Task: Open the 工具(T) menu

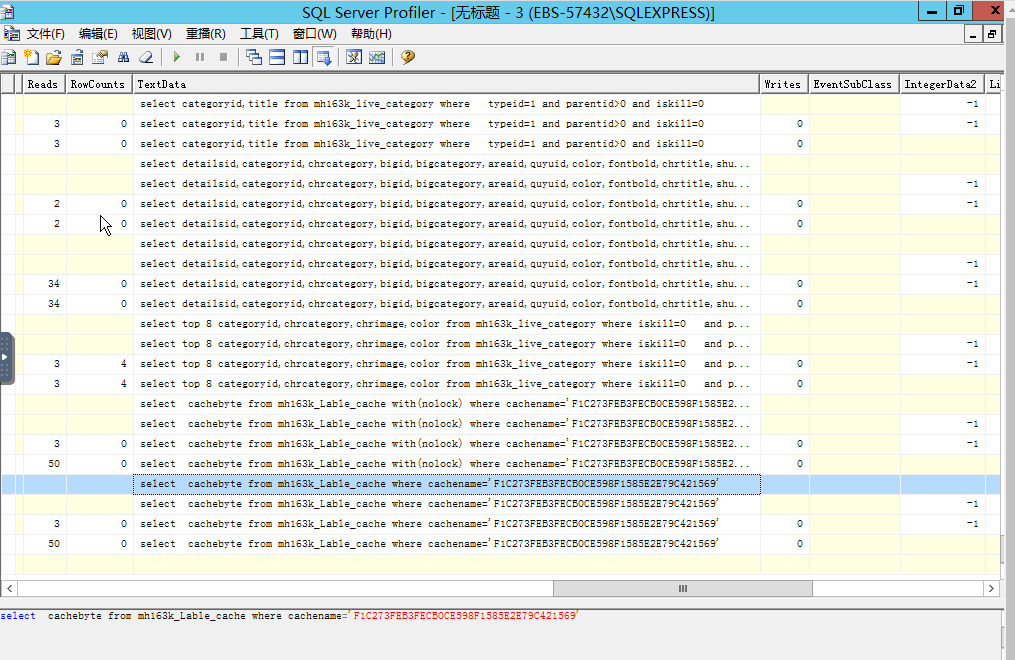Action: (x=259, y=34)
